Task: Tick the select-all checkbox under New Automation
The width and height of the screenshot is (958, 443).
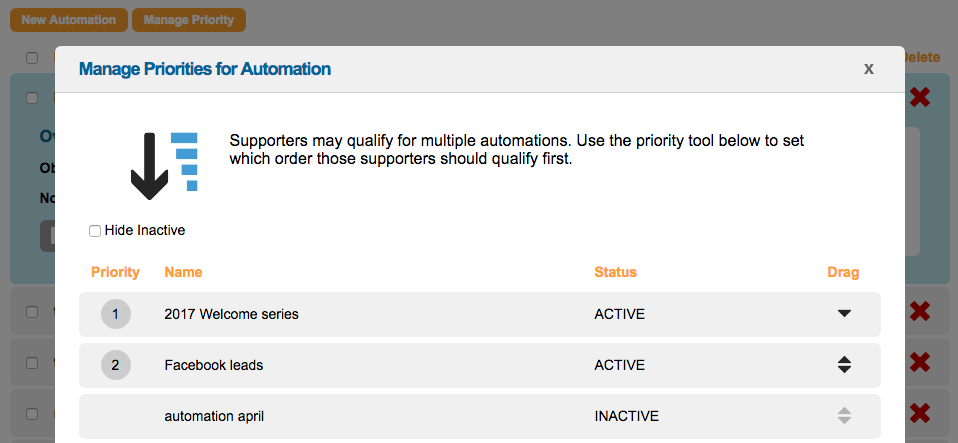Action: tap(32, 57)
